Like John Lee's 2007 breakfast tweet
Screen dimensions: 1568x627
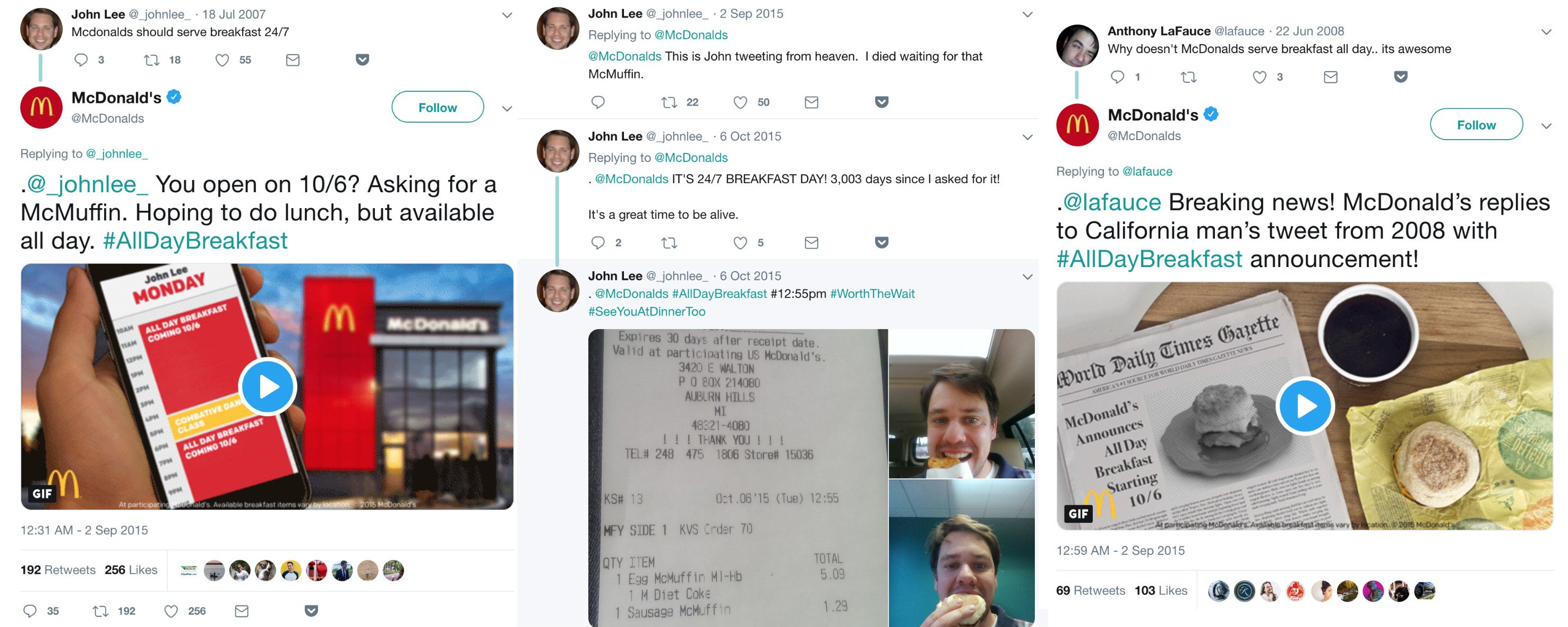(222, 59)
